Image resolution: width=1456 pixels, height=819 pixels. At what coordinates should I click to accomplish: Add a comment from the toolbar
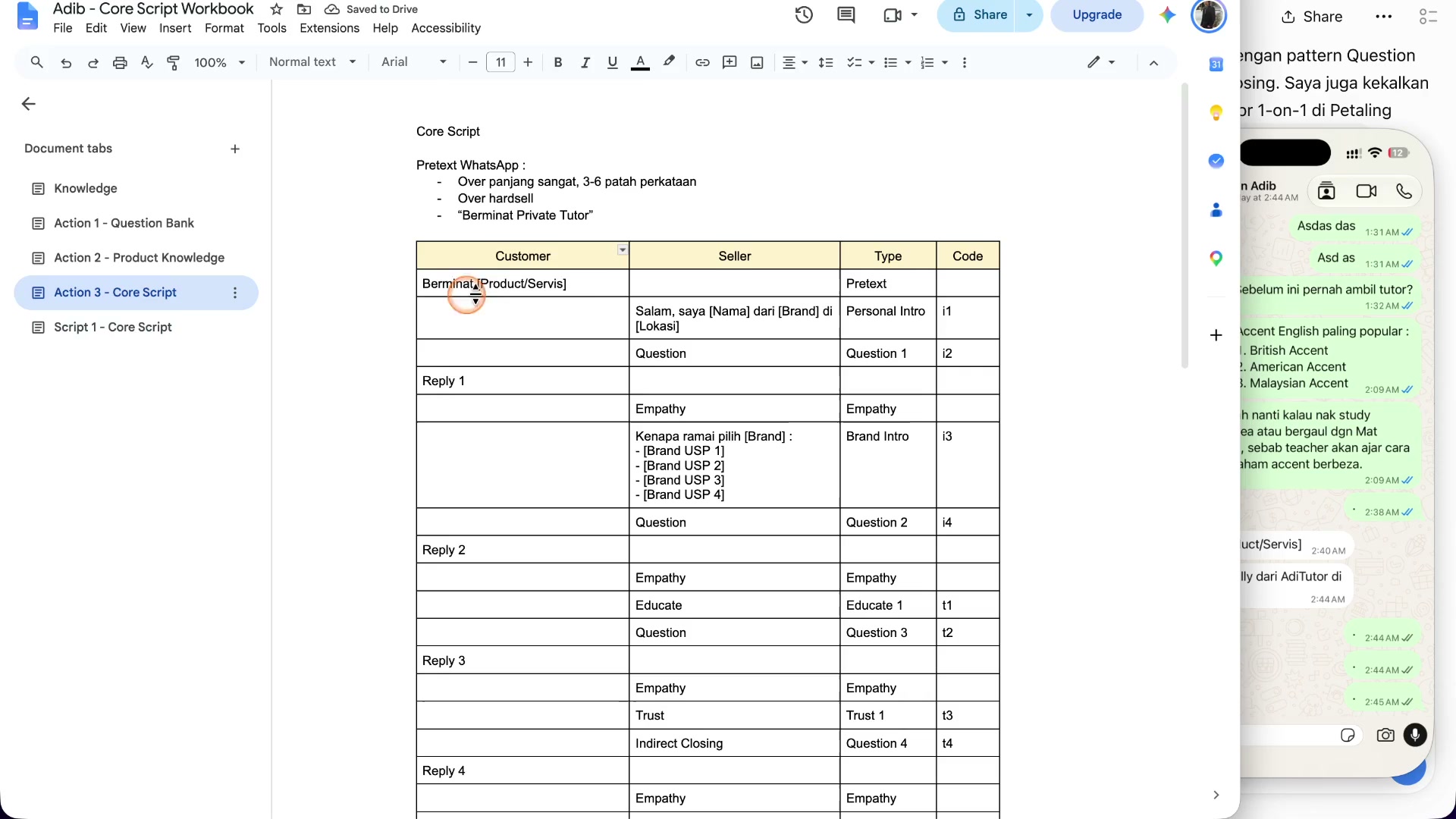pos(730,62)
